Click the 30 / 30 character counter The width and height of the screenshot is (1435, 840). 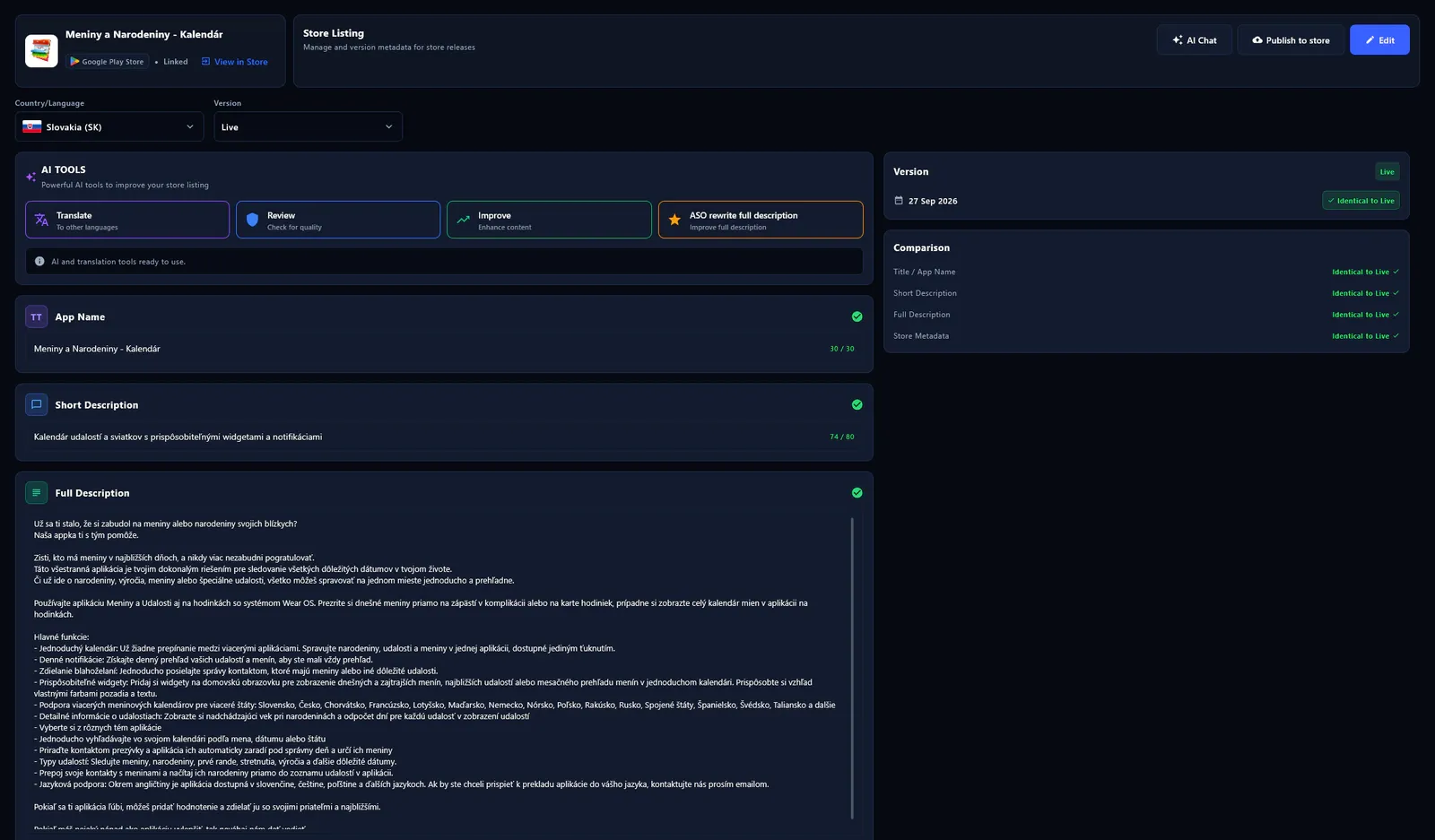[x=841, y=349]
